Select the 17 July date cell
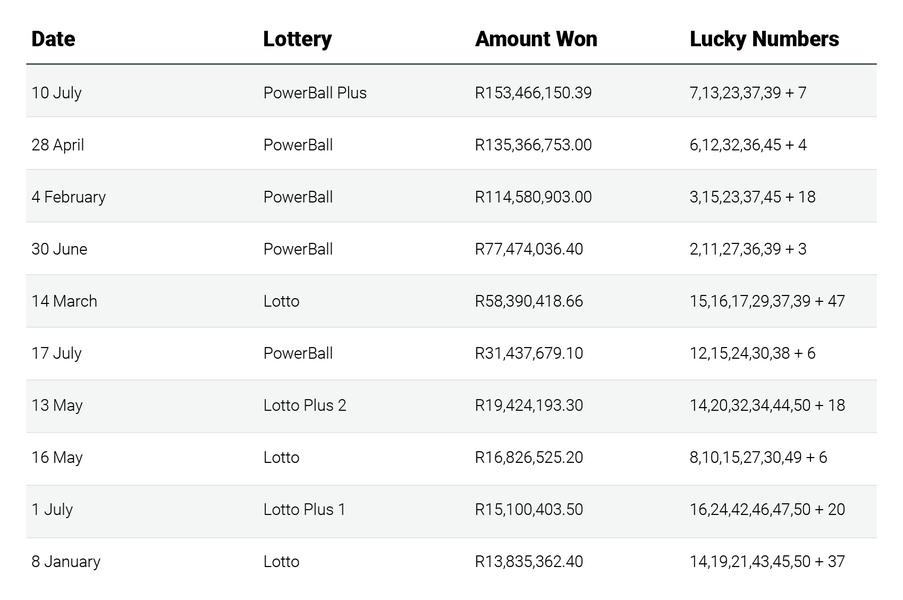 point(56,353)
